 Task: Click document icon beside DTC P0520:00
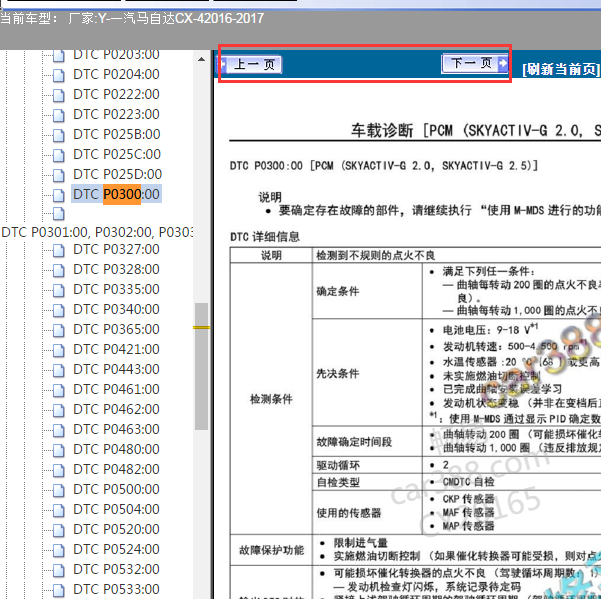[x=59, y=530]
